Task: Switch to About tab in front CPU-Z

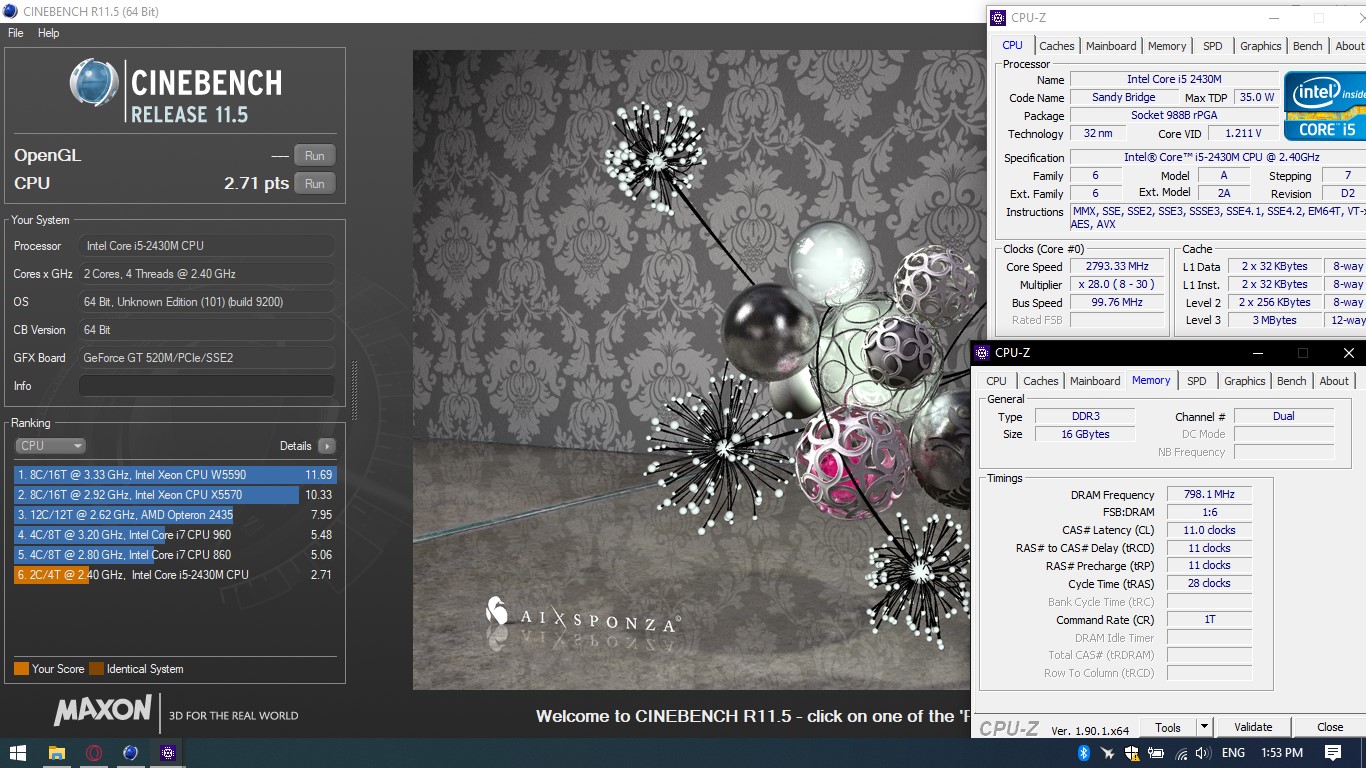Action: (1334, 381)
